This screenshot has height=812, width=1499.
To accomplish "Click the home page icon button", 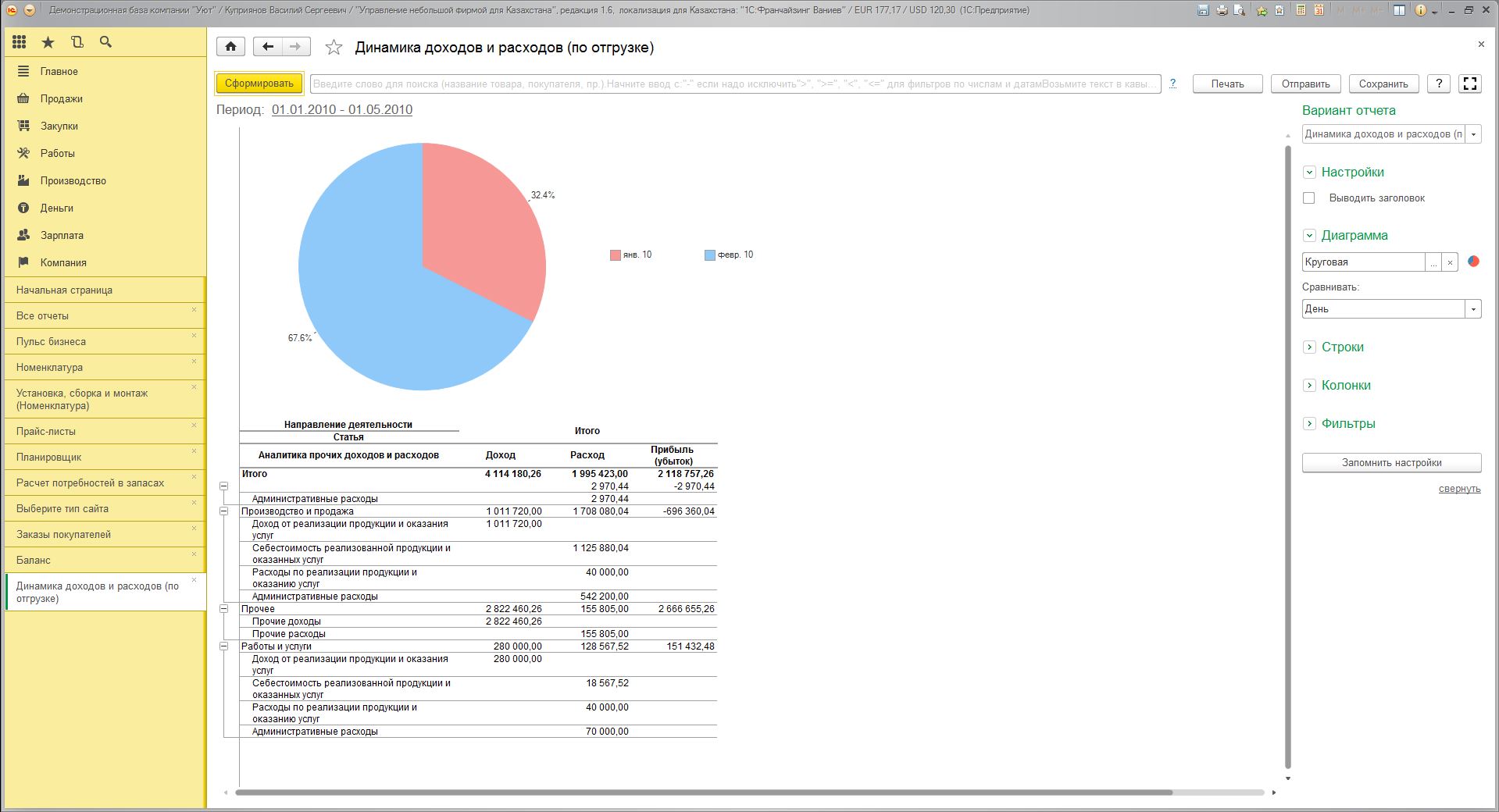I will [230, 47].
